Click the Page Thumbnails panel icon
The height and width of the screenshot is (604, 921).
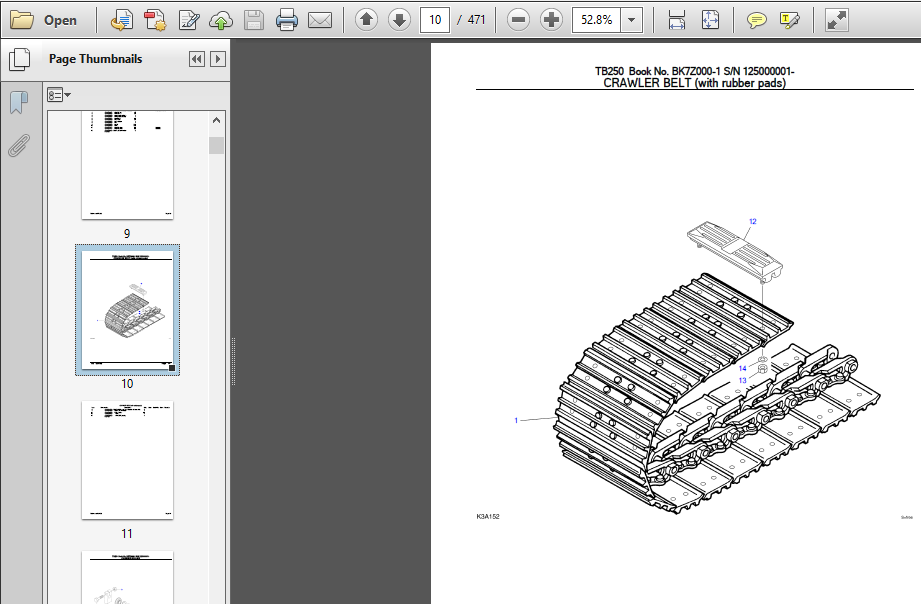coord(19,59)
